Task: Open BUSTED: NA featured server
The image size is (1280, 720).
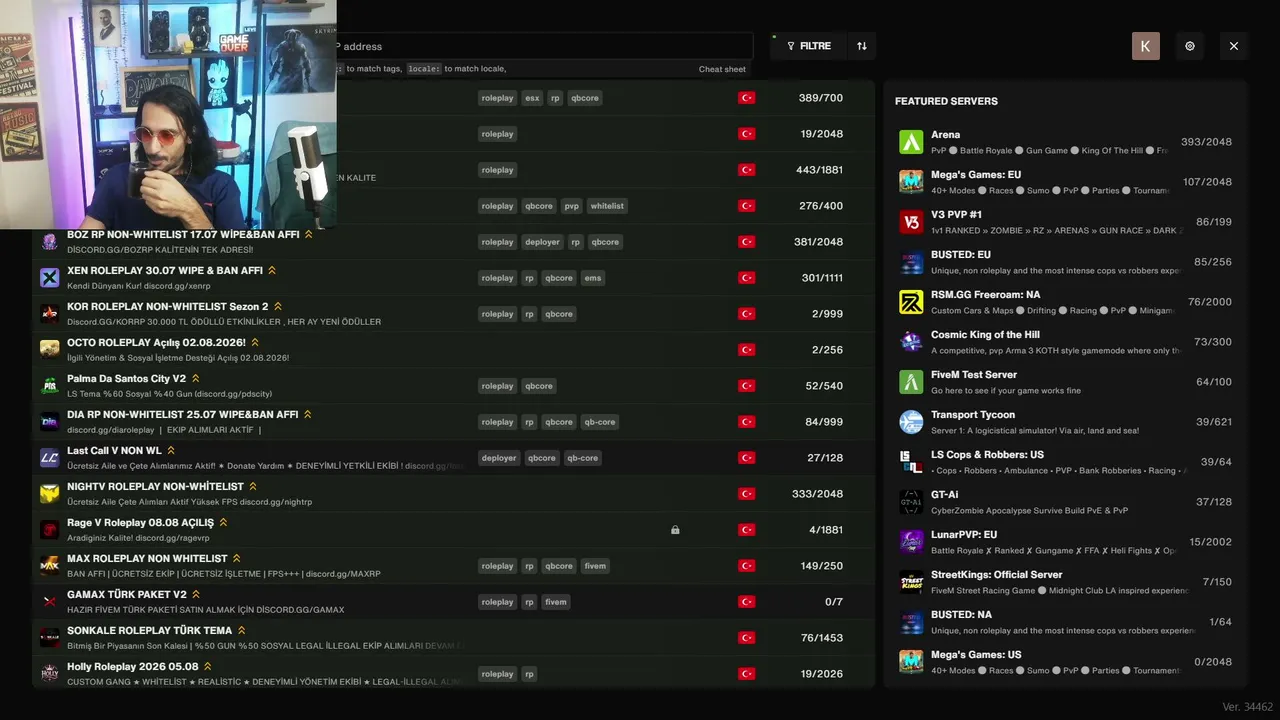Action: [1066, 622]
